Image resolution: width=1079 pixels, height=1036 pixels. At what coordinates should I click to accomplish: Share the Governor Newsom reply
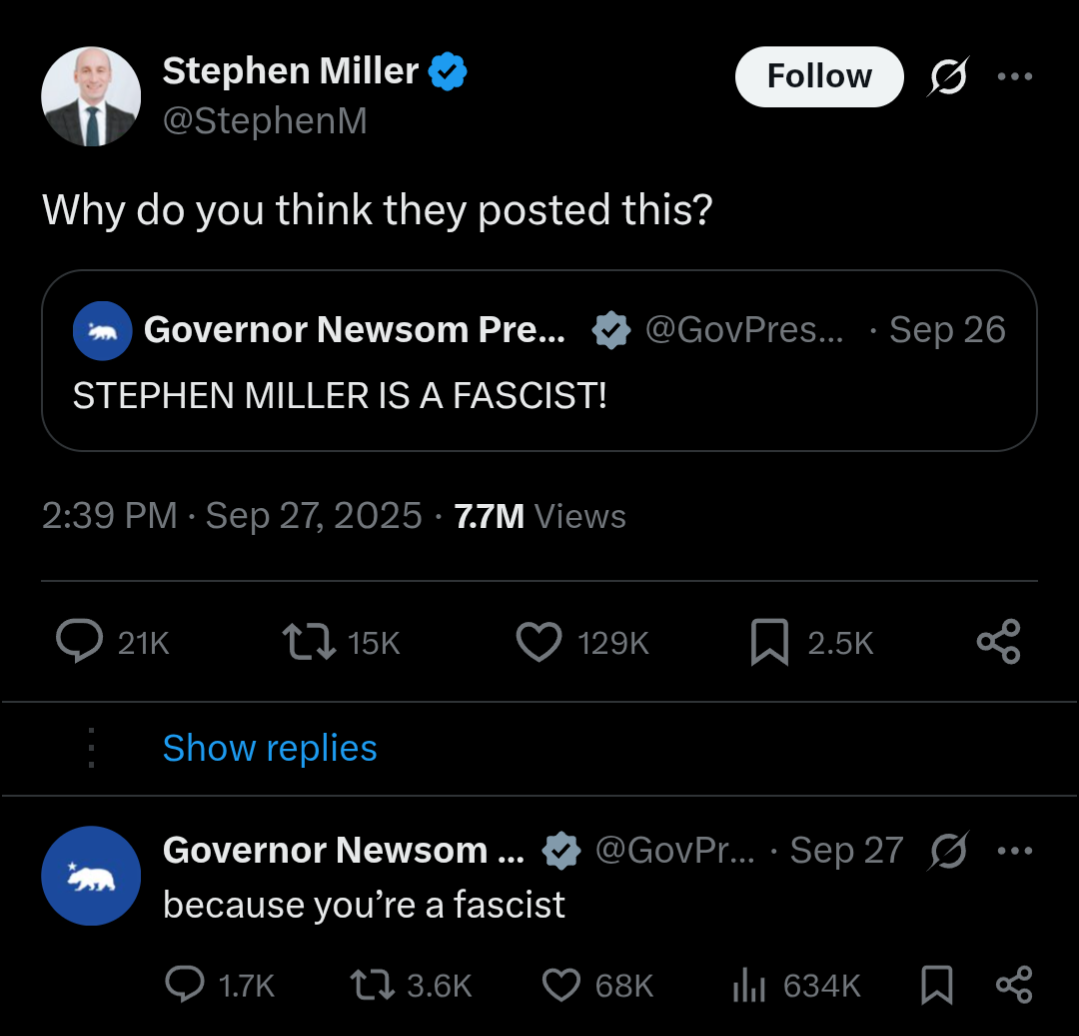(1014, 986)
